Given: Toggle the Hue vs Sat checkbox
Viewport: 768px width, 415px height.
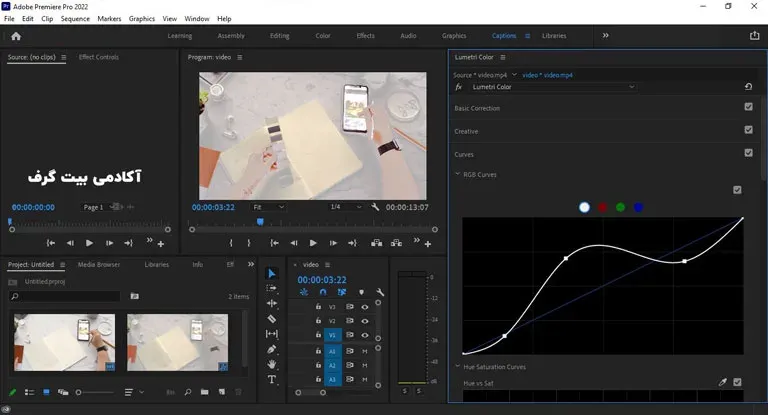Looking at the screenshot, I should (x=737, y=382).
